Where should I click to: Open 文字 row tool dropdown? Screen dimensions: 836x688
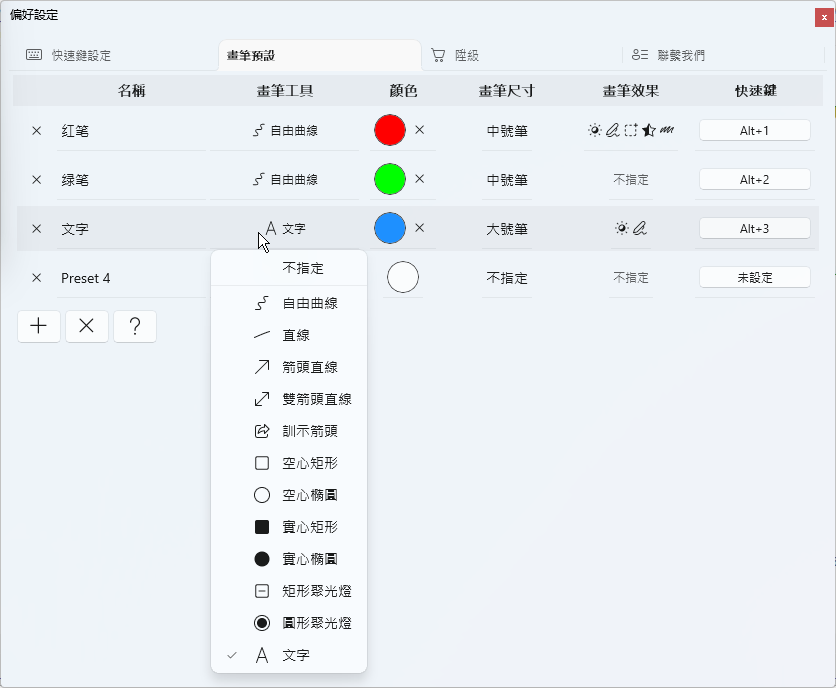285,229
